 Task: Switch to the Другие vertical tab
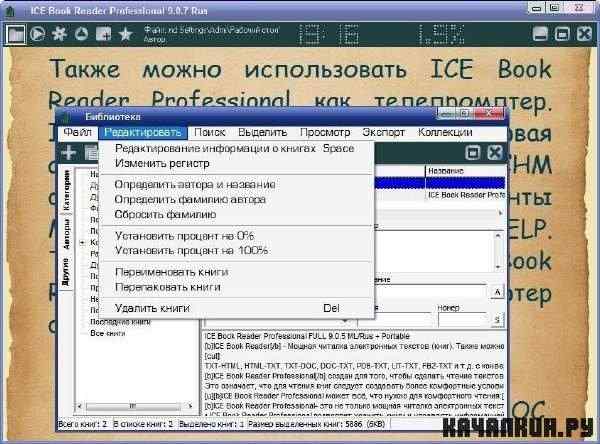pos(66,272)
